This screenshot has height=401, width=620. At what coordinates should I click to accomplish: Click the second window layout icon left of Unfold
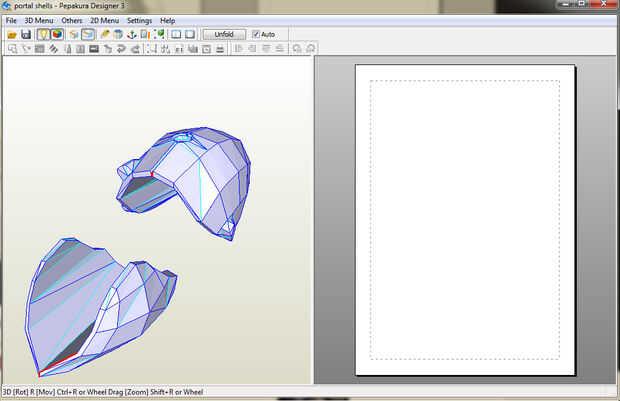point(190,34)
